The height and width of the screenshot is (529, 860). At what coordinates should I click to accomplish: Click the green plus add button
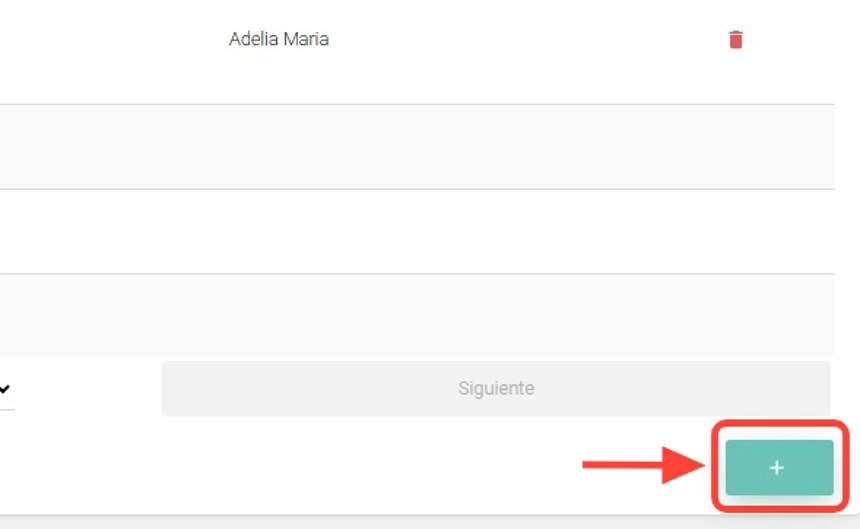pos(779,468)
